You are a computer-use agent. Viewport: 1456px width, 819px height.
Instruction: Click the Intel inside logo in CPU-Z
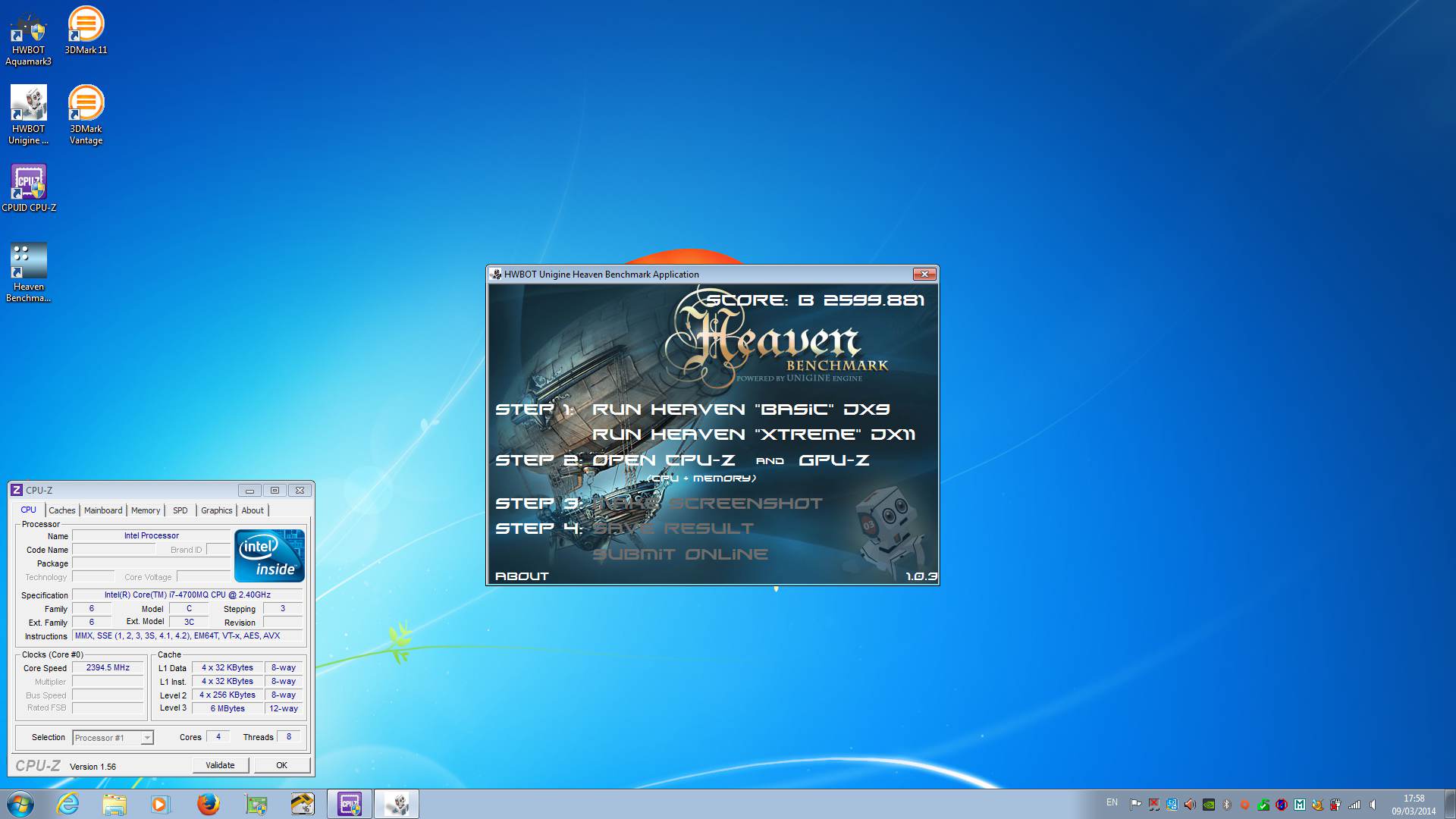(x=269, y=556)
